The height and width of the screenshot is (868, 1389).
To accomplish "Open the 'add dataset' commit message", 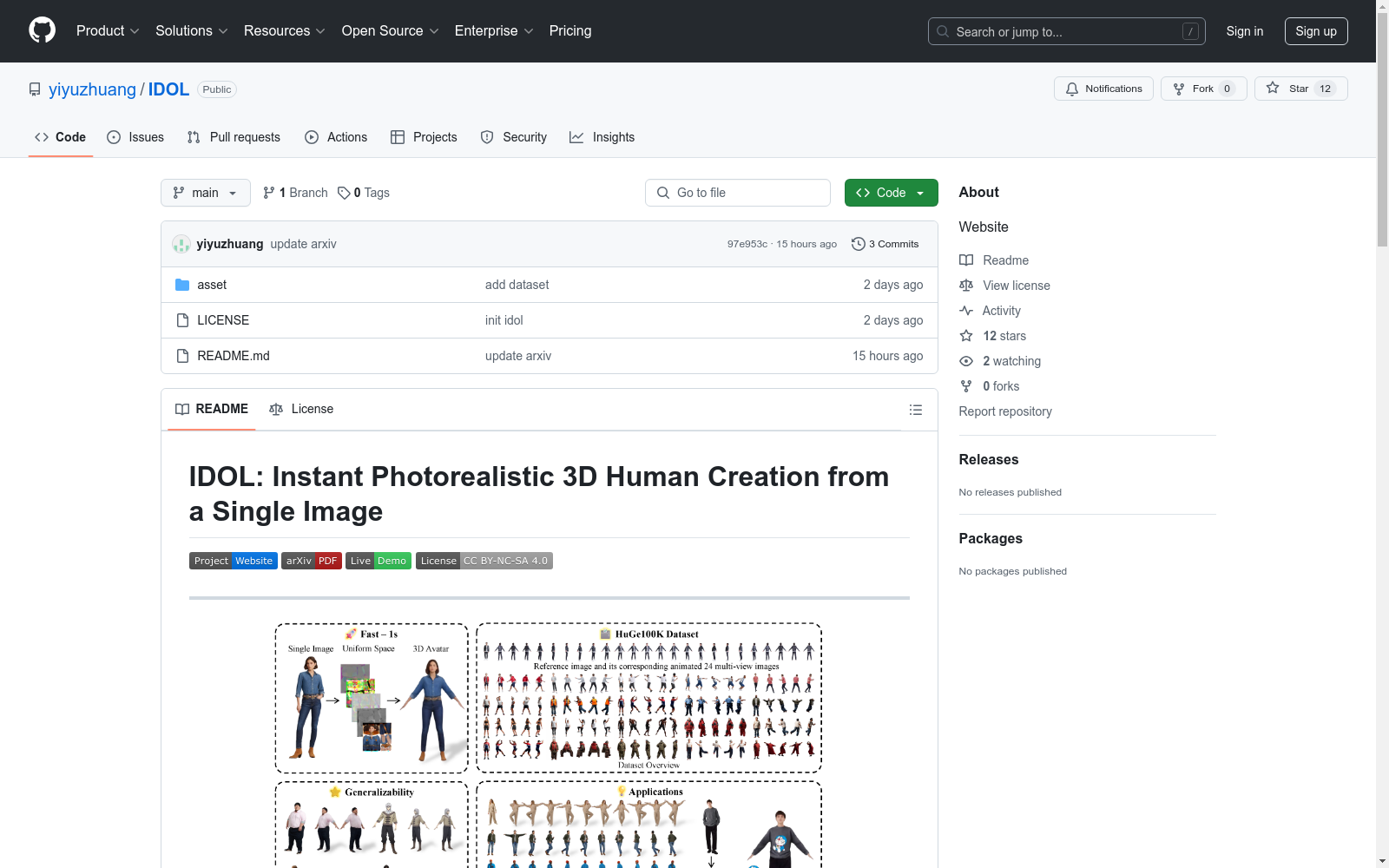I will click(517, 285).
